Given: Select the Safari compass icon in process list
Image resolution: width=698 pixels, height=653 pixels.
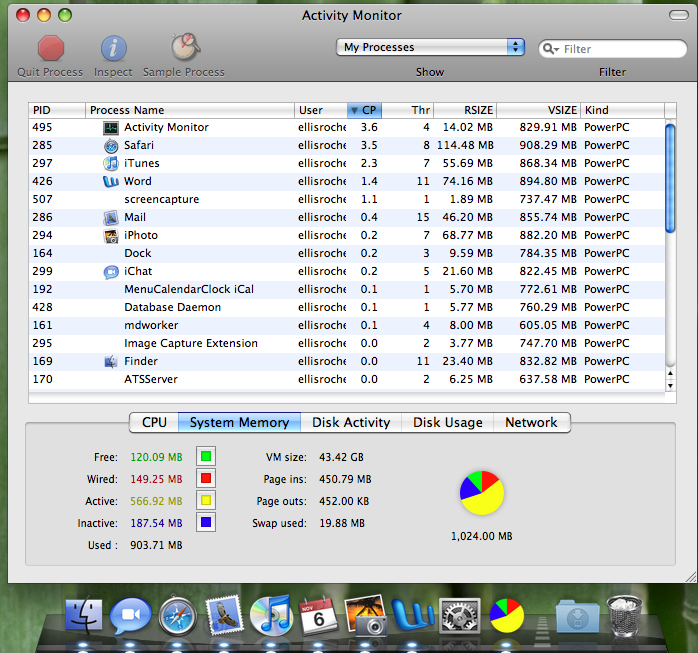Looking at the screenshot, I should 111,146.
